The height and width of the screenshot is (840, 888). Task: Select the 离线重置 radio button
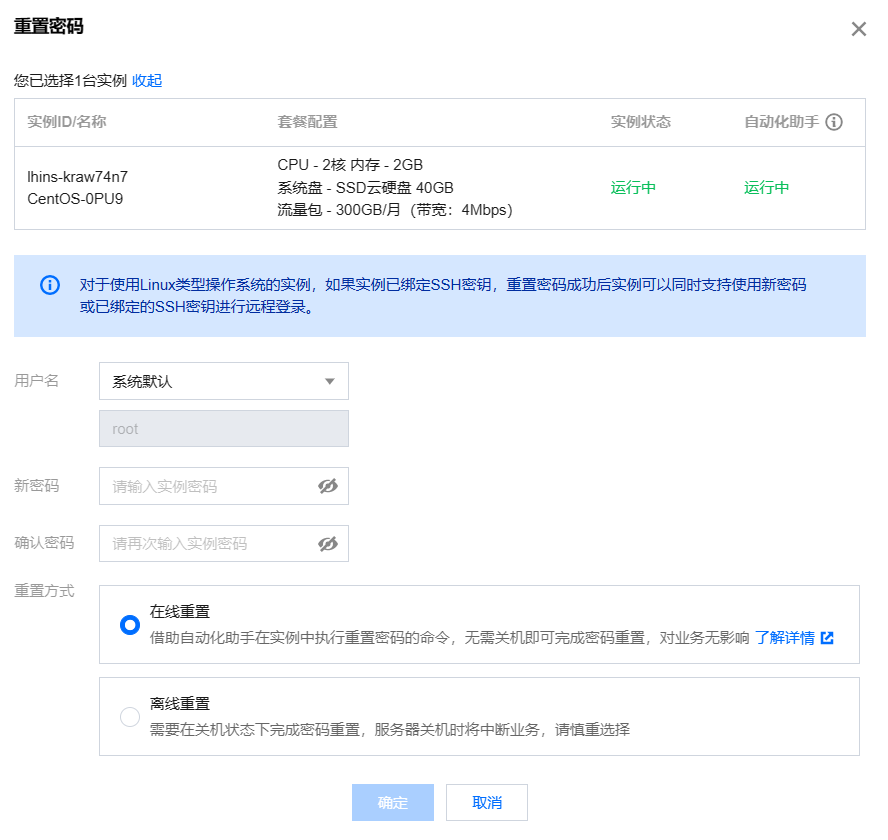130,717
